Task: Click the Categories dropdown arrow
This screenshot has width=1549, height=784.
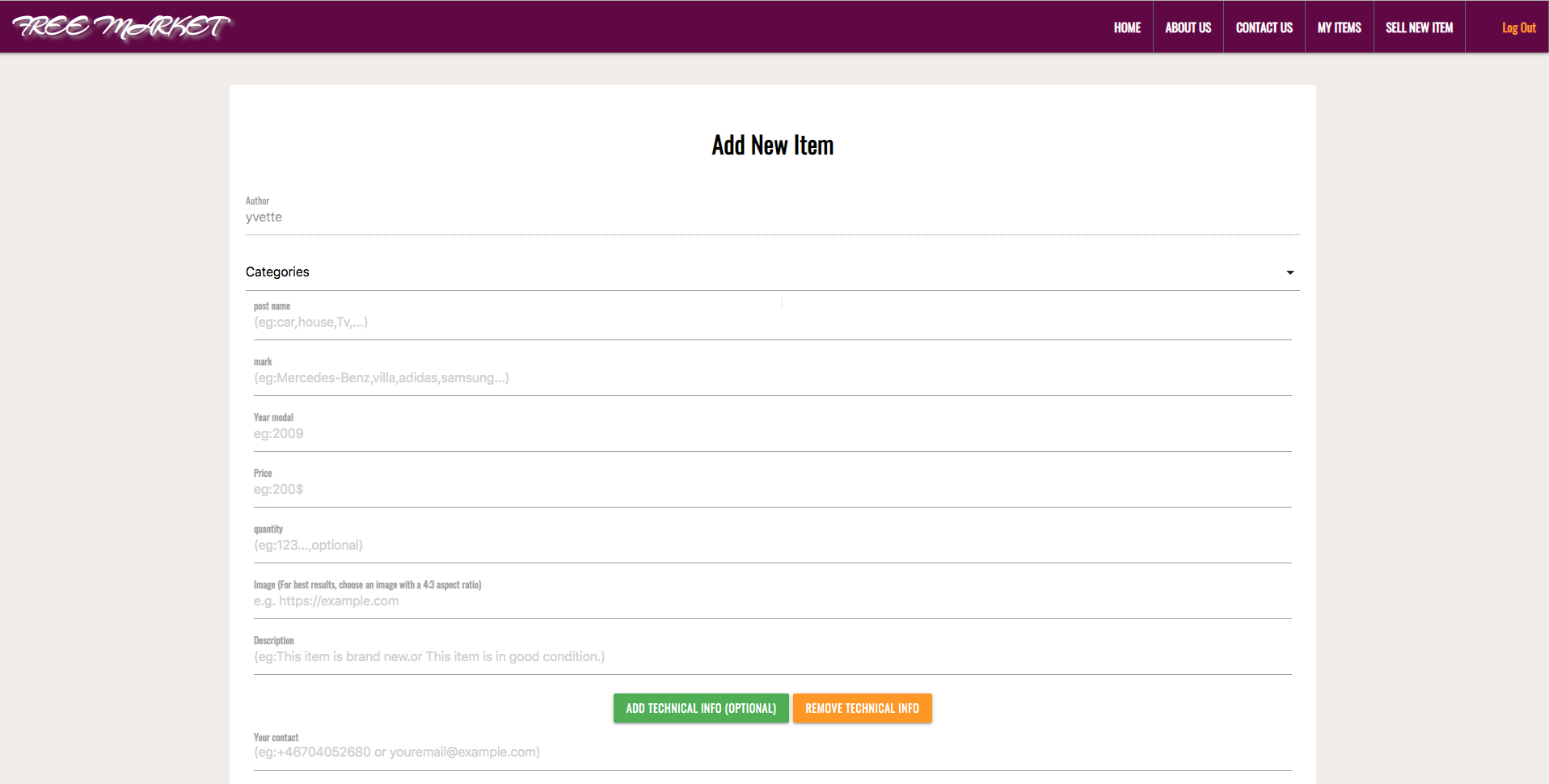Action: (x=1290, y=272)
